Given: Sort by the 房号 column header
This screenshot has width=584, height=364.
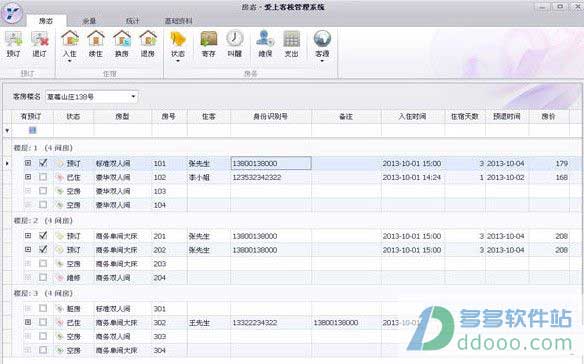Looking at the screenshot, I should (169, 117).
